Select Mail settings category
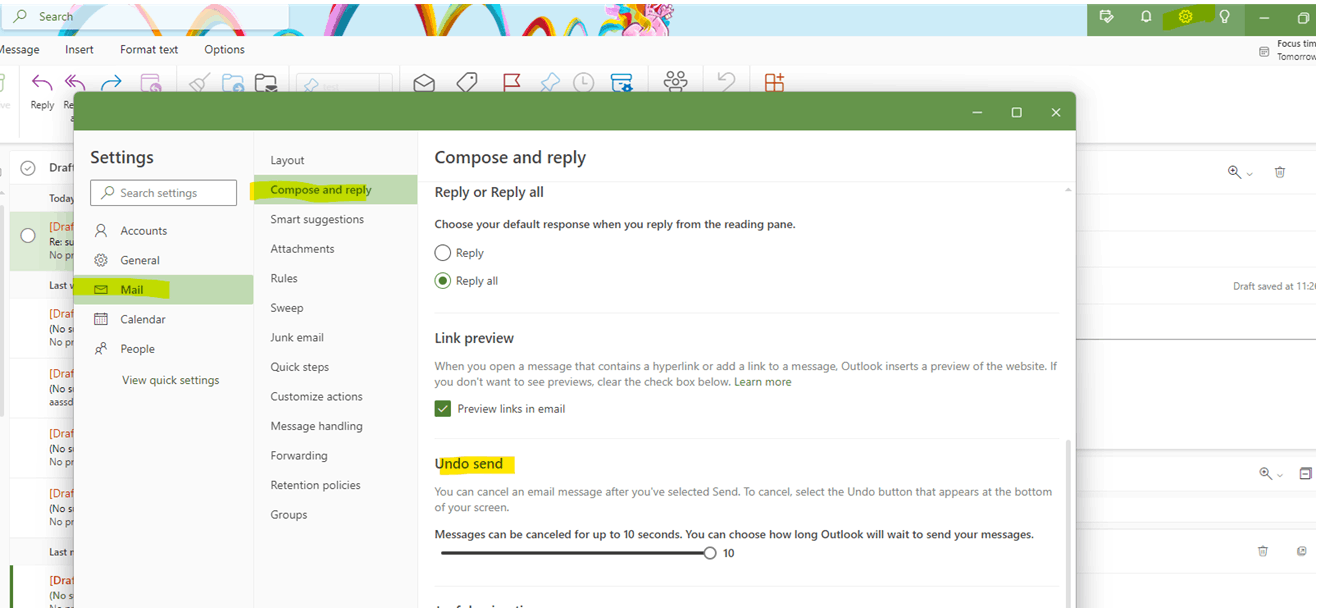The image size is (1317, 609). tap(163, 290)
